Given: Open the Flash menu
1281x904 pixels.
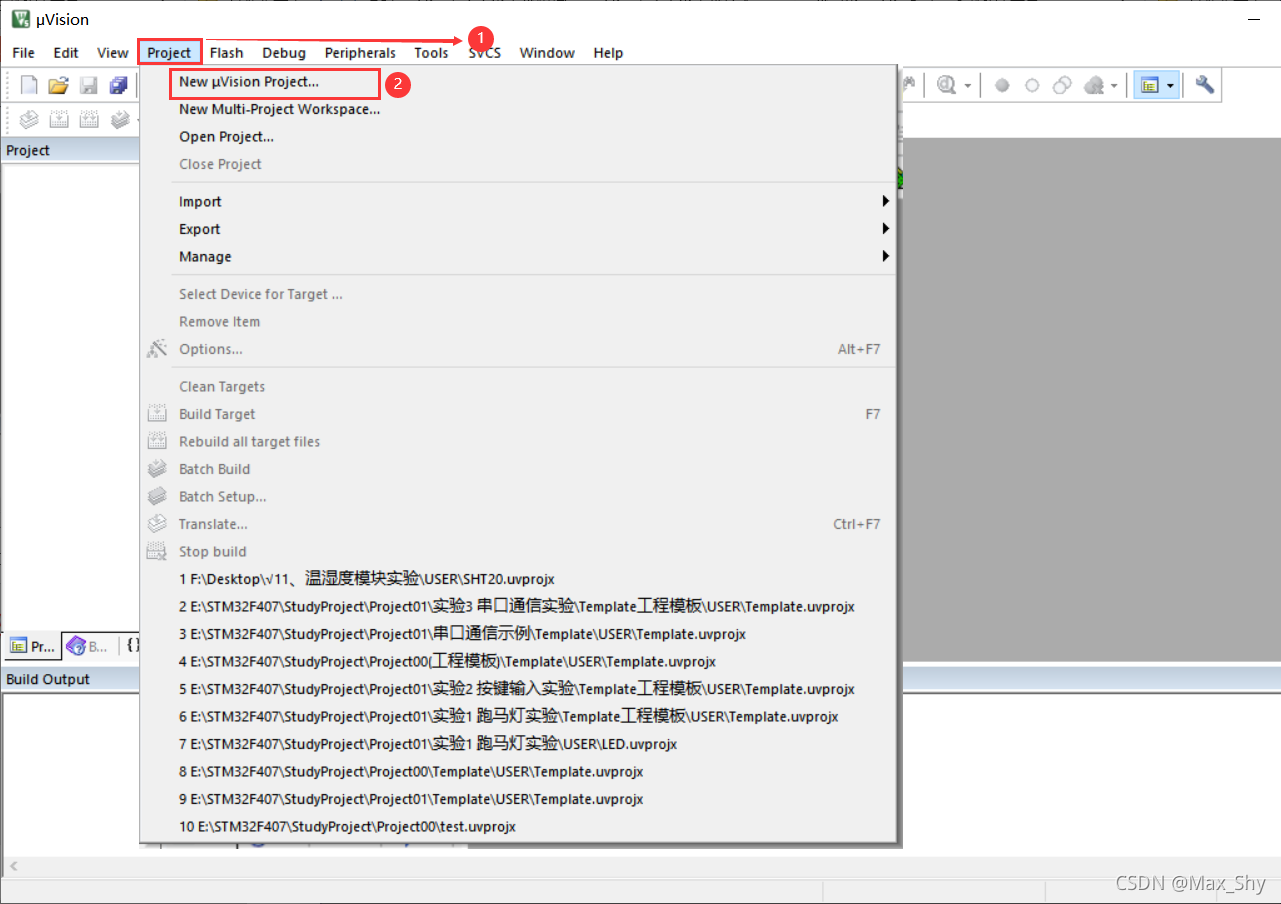Looking at the screenshot, I should [x=227, y=53].
